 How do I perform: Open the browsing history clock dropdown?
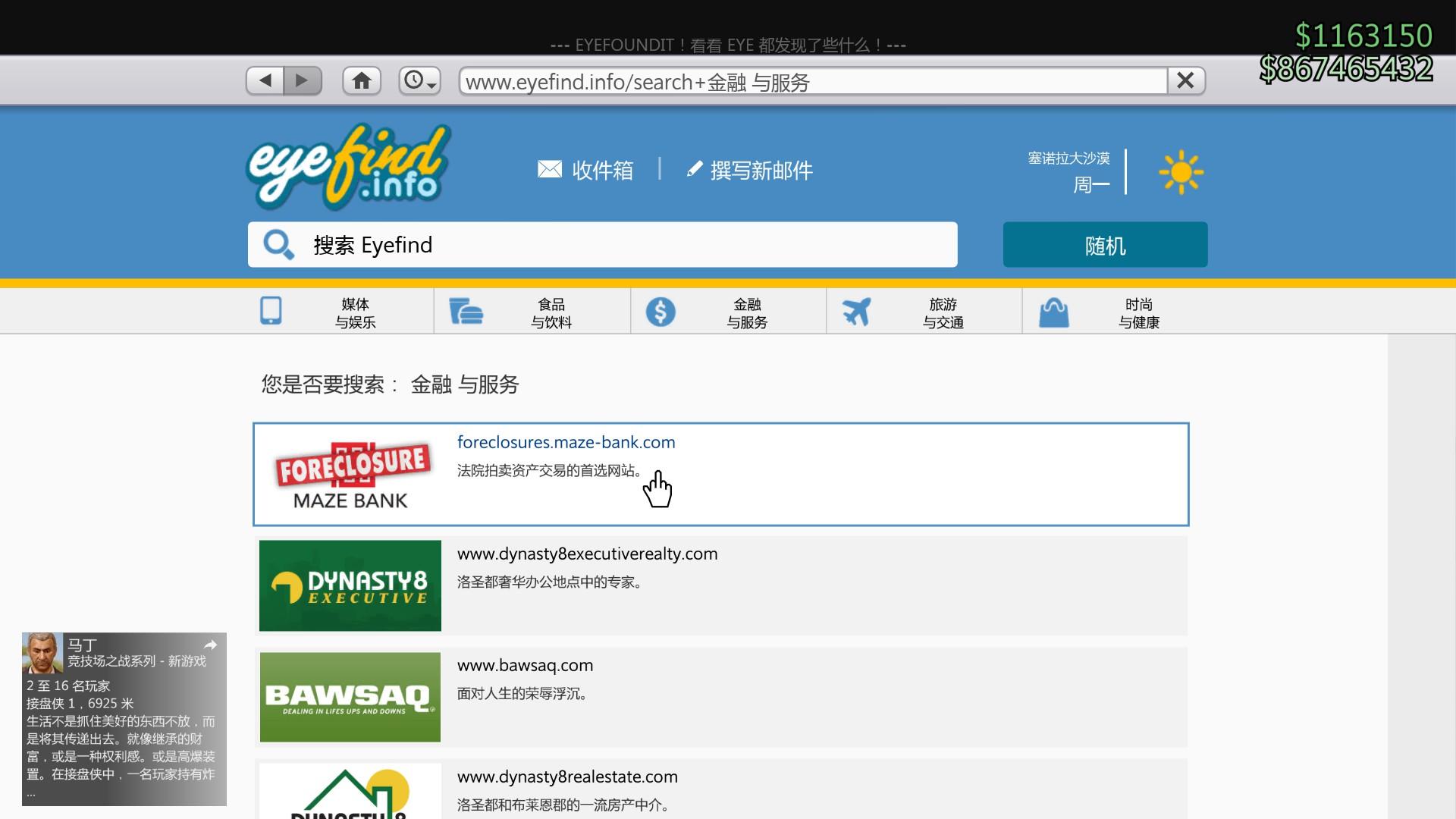pos(419,80)
